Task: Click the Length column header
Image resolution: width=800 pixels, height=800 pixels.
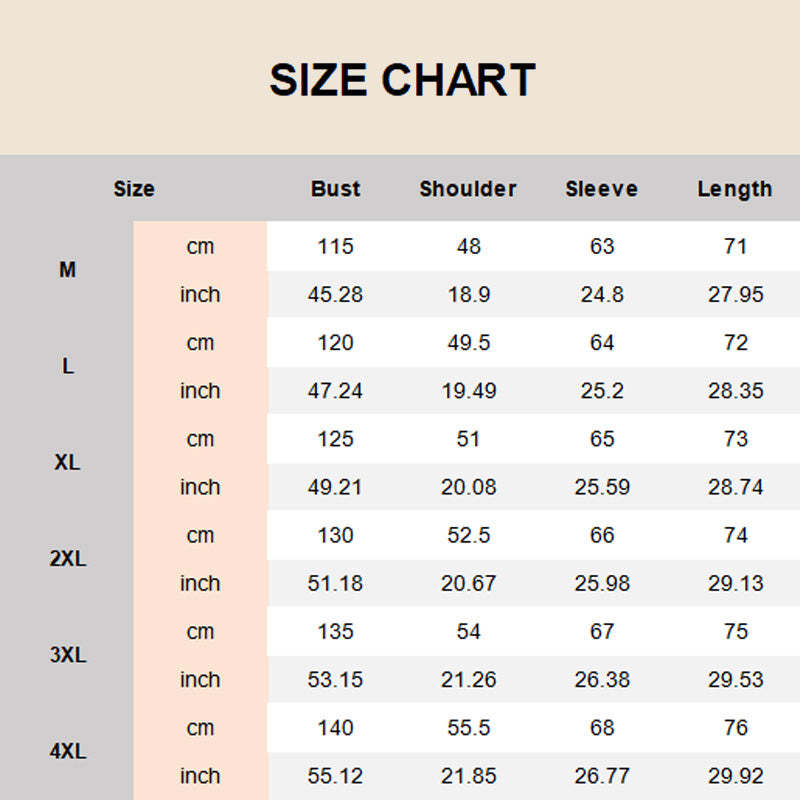Action: 735,189
